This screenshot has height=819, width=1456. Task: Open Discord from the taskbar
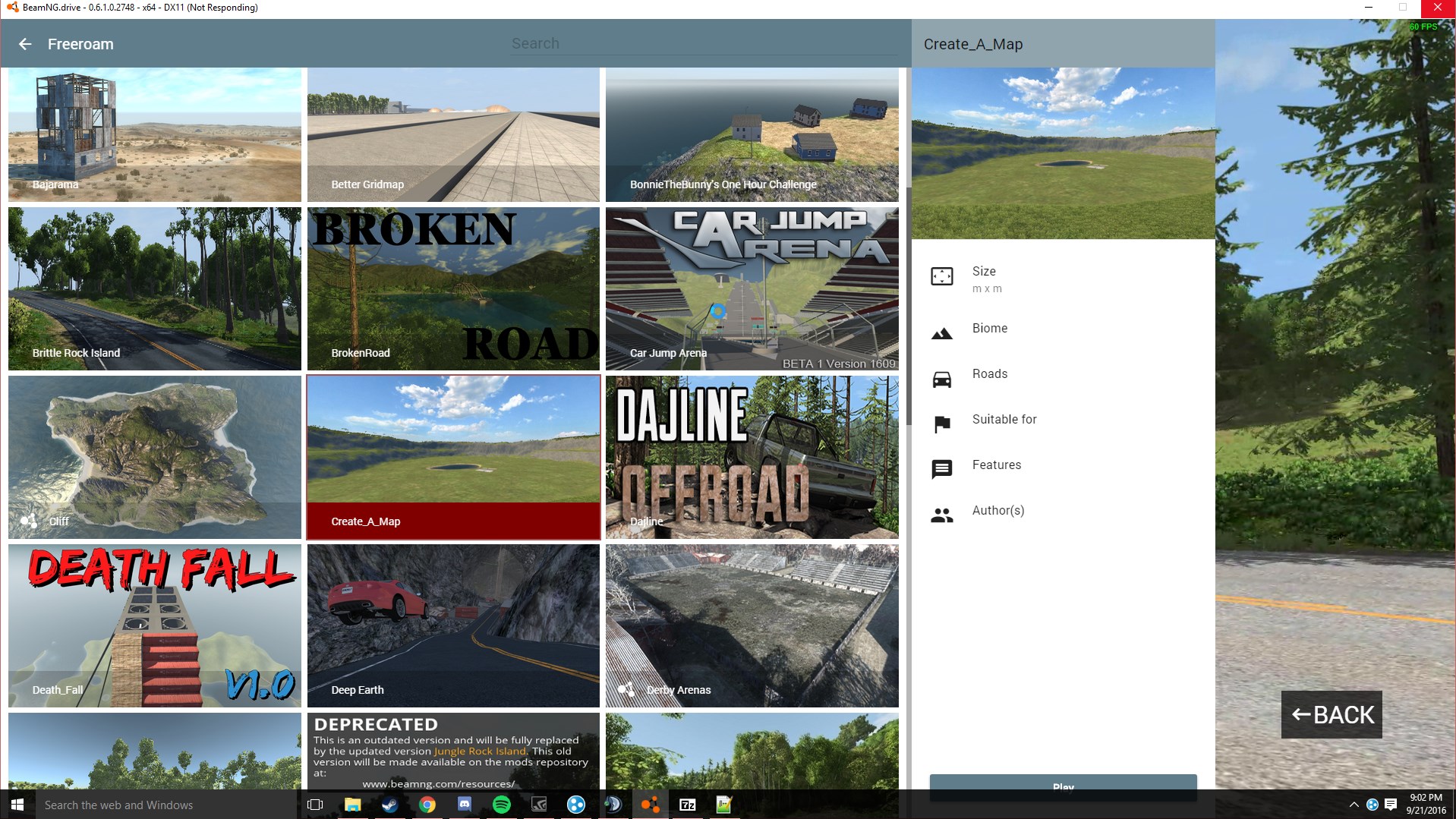[x=465, y=805]
